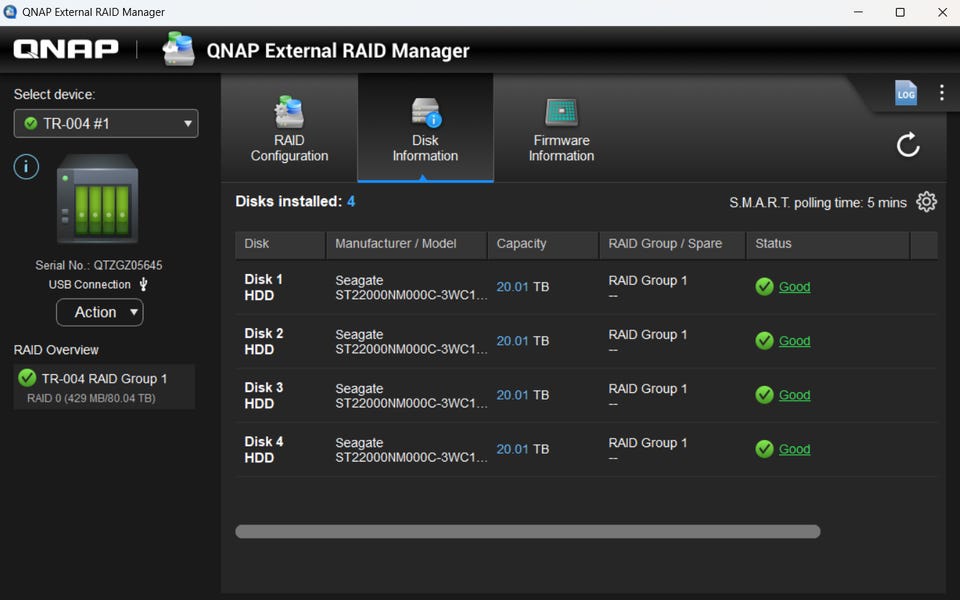Open S.M.A.R.T. polling time gear settings
Screen dimensions: 960x600
point(926,202)
